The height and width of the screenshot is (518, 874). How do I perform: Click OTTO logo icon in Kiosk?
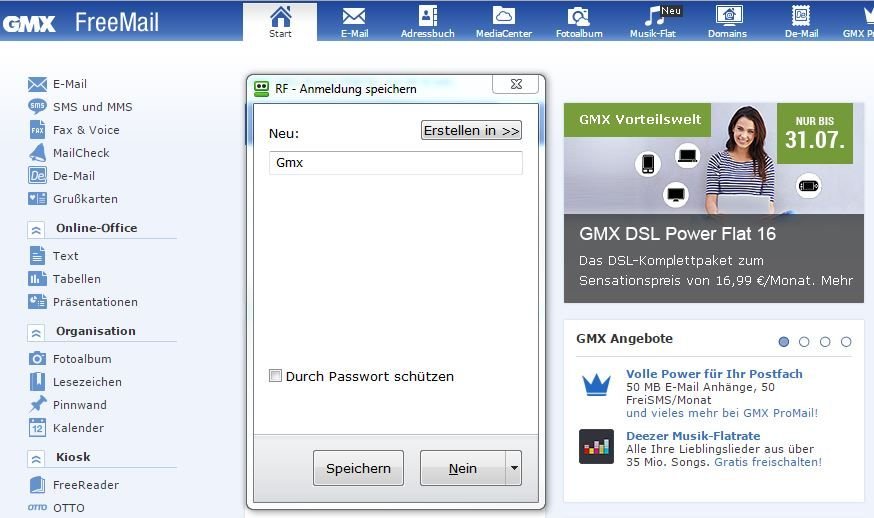click(37, 507)
